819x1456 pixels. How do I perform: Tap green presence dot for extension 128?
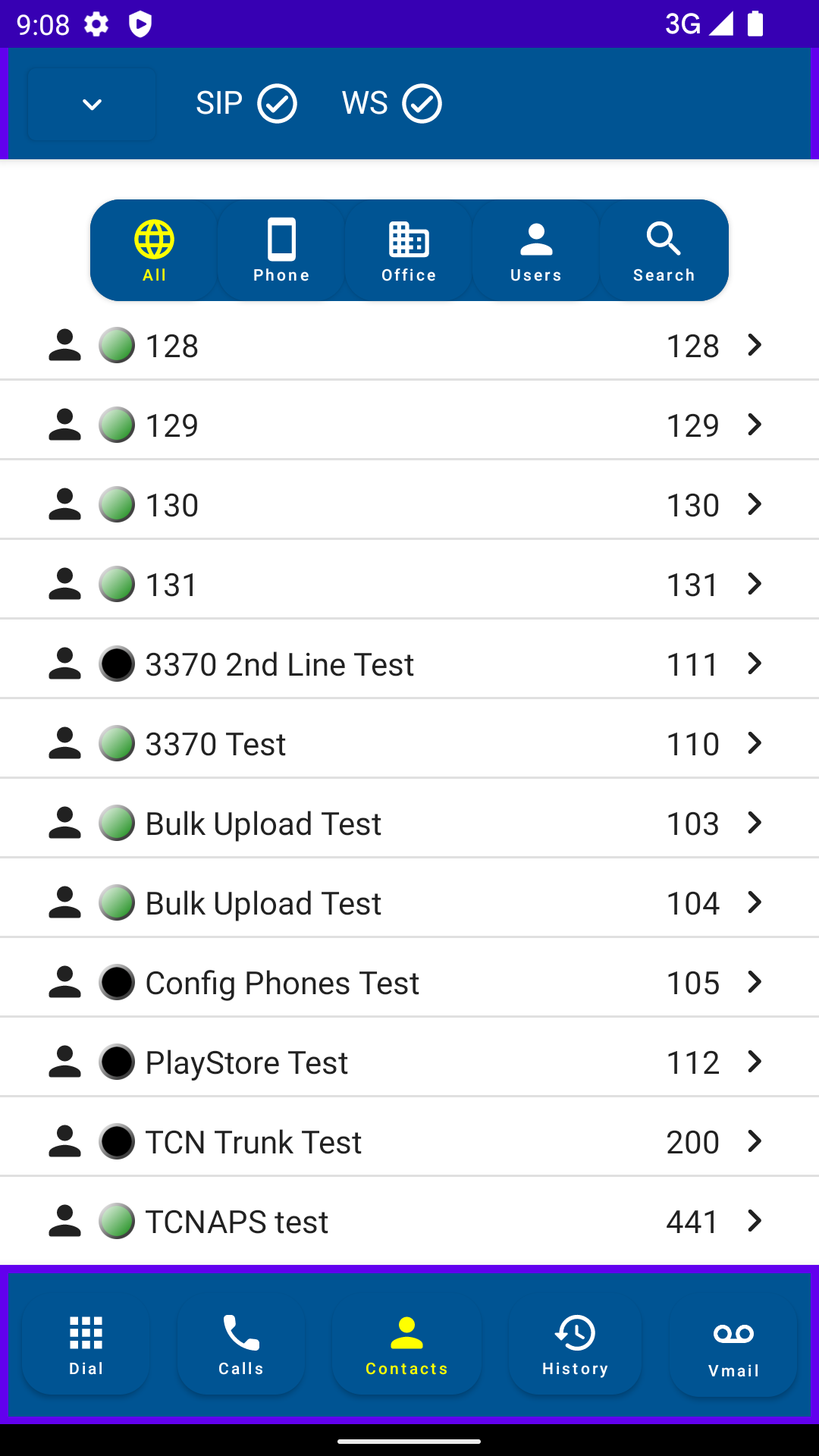point(117,346)
